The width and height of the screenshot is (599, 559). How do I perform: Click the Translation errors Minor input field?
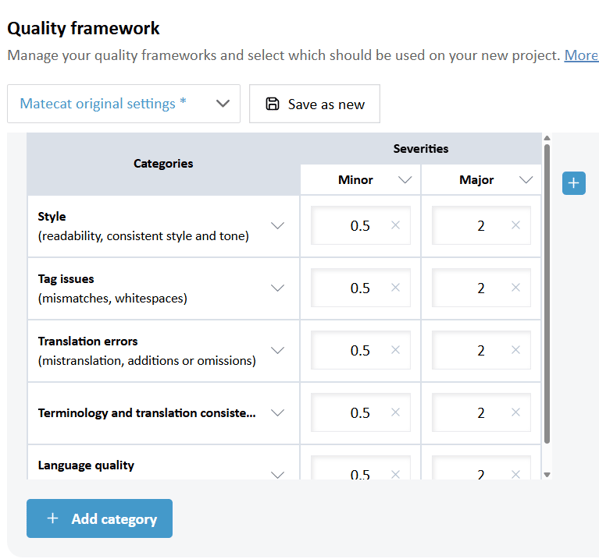click(x=361, y=350)
